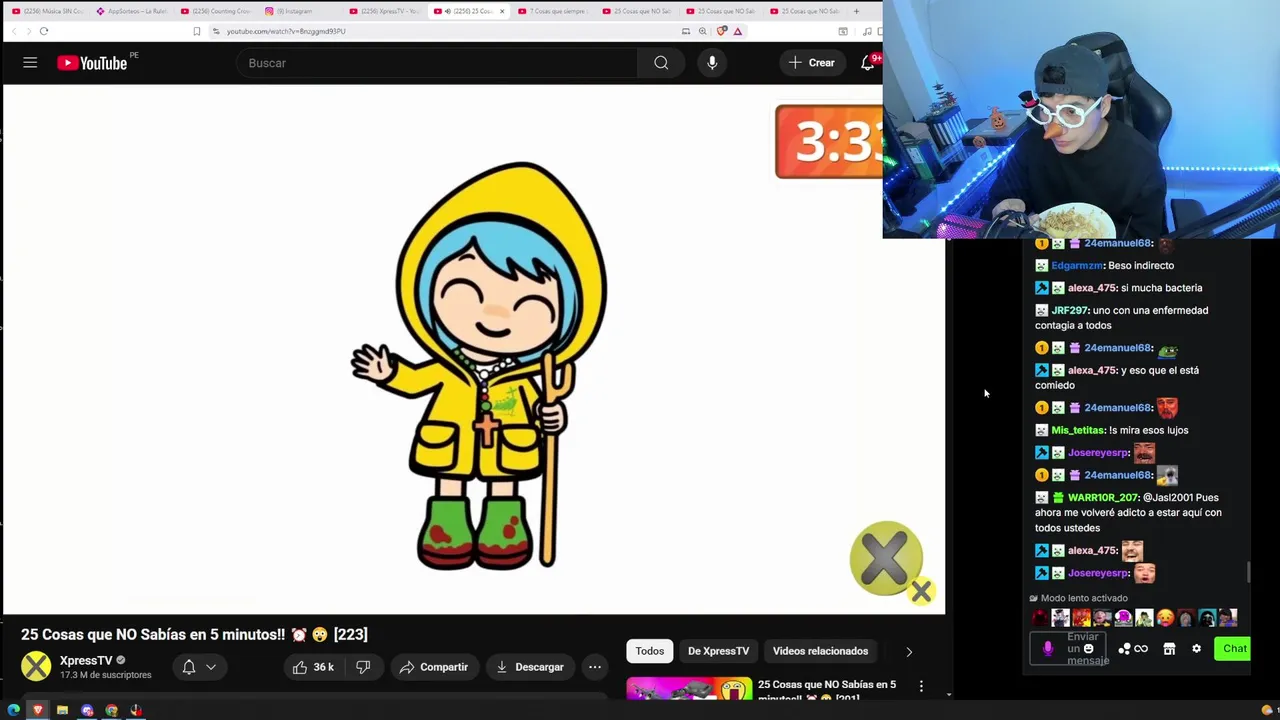
Task: Open a new browser tab with plus
Action: pyautogui.click(x=856, y=11)
